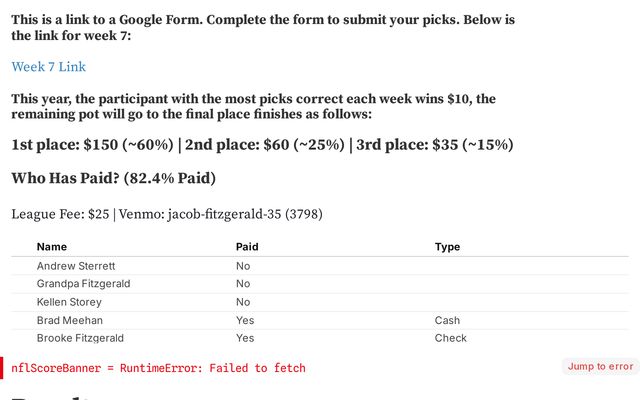Select the Type column header
This screenshot has height=400, width=640.
(447, 247)
